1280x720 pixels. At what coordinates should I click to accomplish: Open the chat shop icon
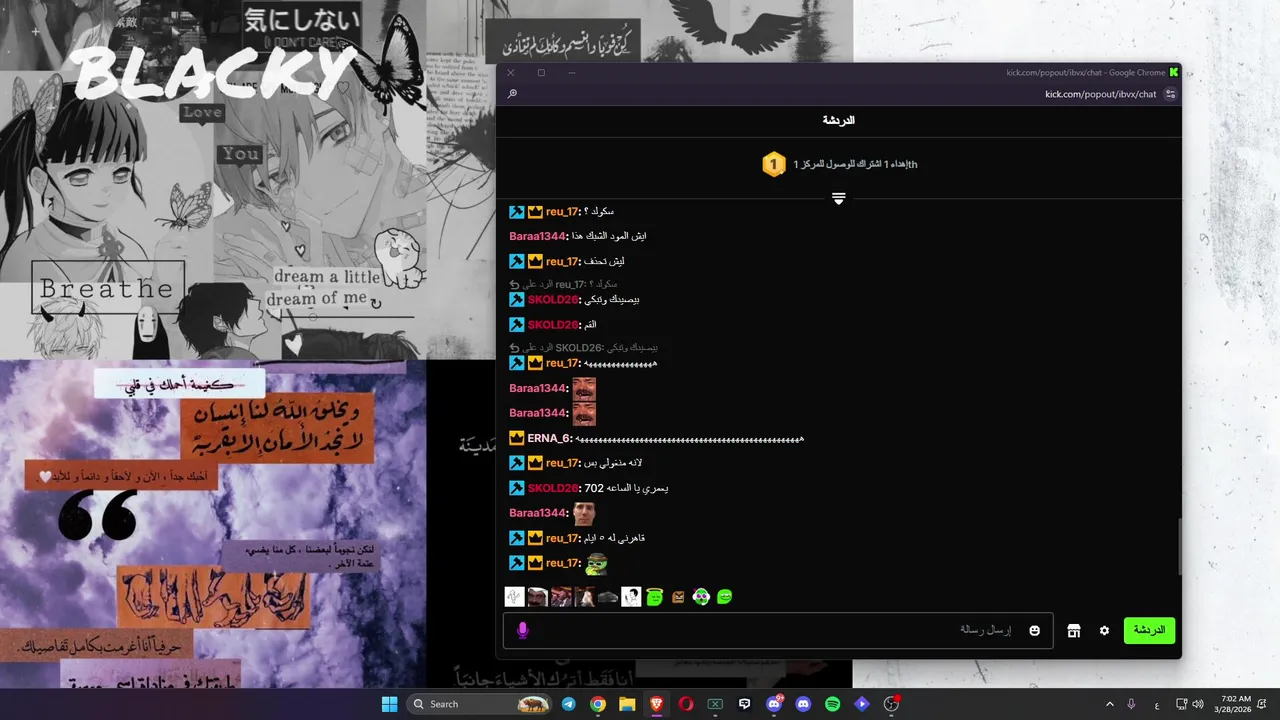pos(1074,631)
